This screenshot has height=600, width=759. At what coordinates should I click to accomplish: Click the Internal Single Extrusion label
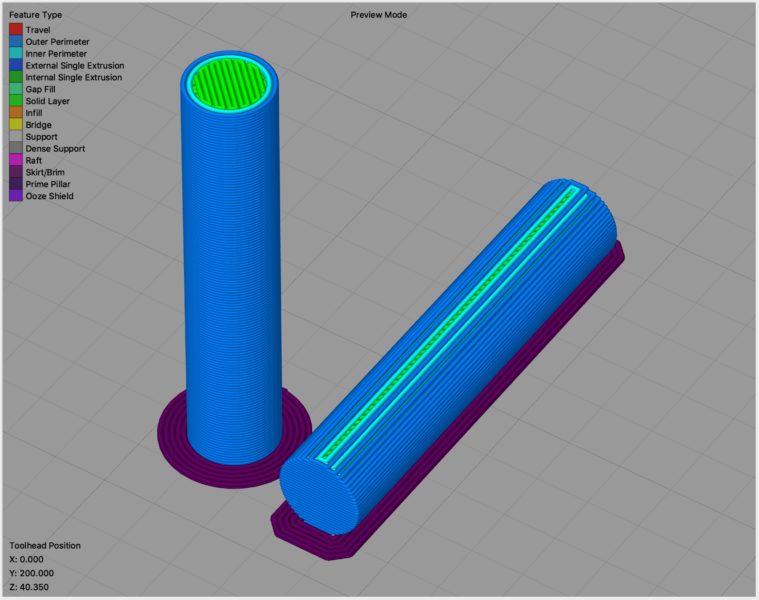coord(74,77)
